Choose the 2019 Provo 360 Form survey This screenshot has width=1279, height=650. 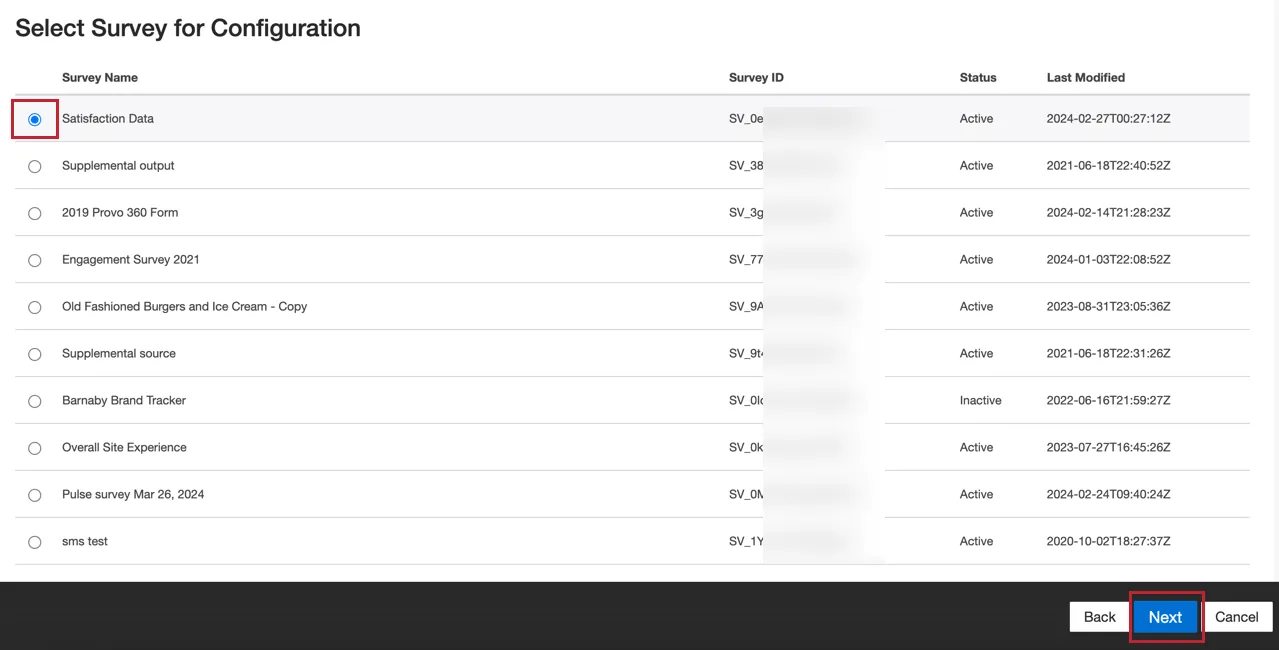click(34, 213)
